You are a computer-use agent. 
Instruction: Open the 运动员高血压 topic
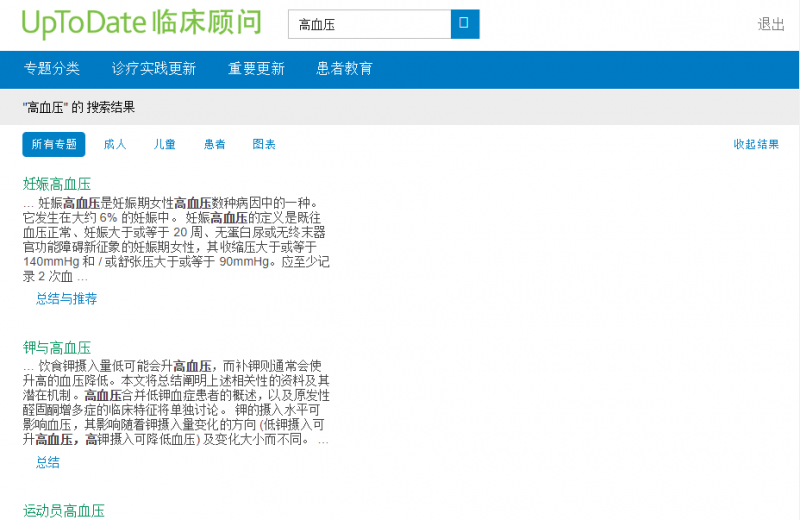point(64,511)
